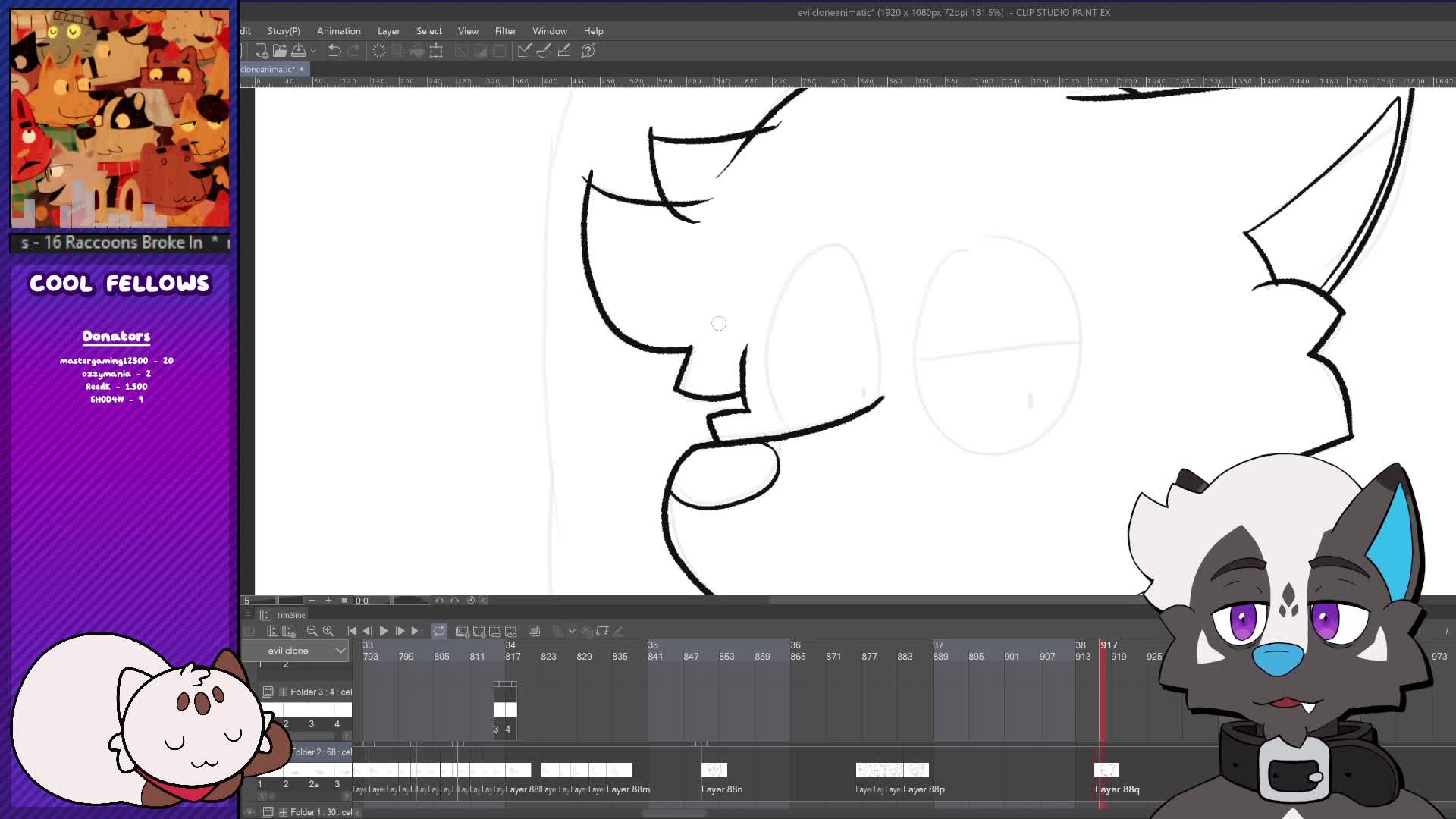Open the Help menu
Screen dimensions: 1456x819
[594, 31]
